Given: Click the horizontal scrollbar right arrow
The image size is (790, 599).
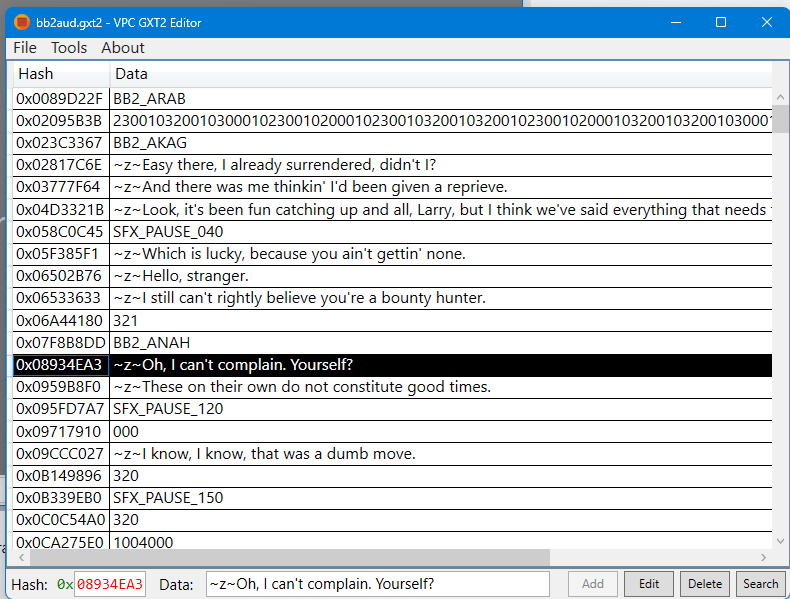Looking at the screenshot, I should coord(763,557).
